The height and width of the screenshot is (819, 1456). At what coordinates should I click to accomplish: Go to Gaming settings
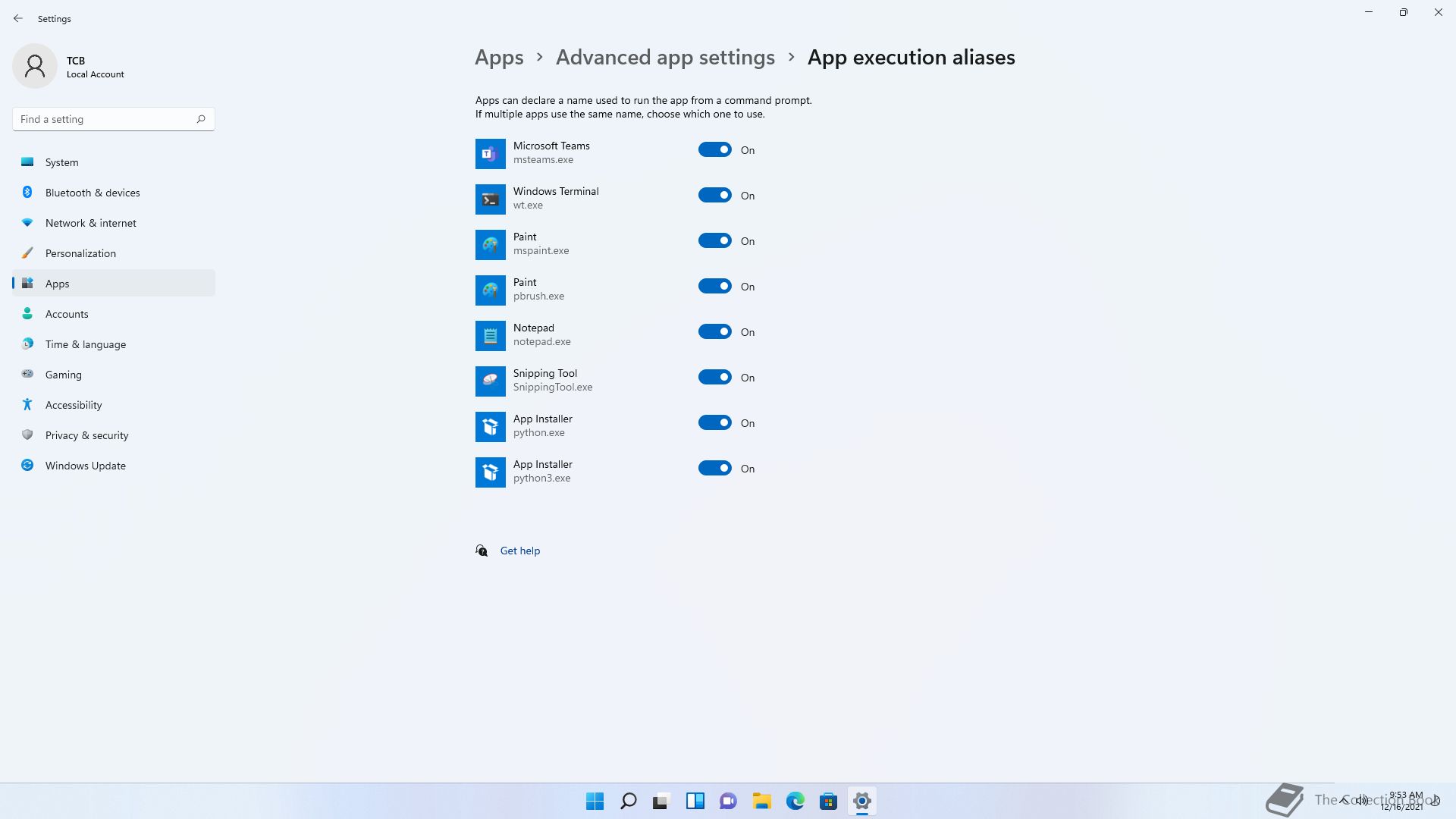click(x=114, y=375)
